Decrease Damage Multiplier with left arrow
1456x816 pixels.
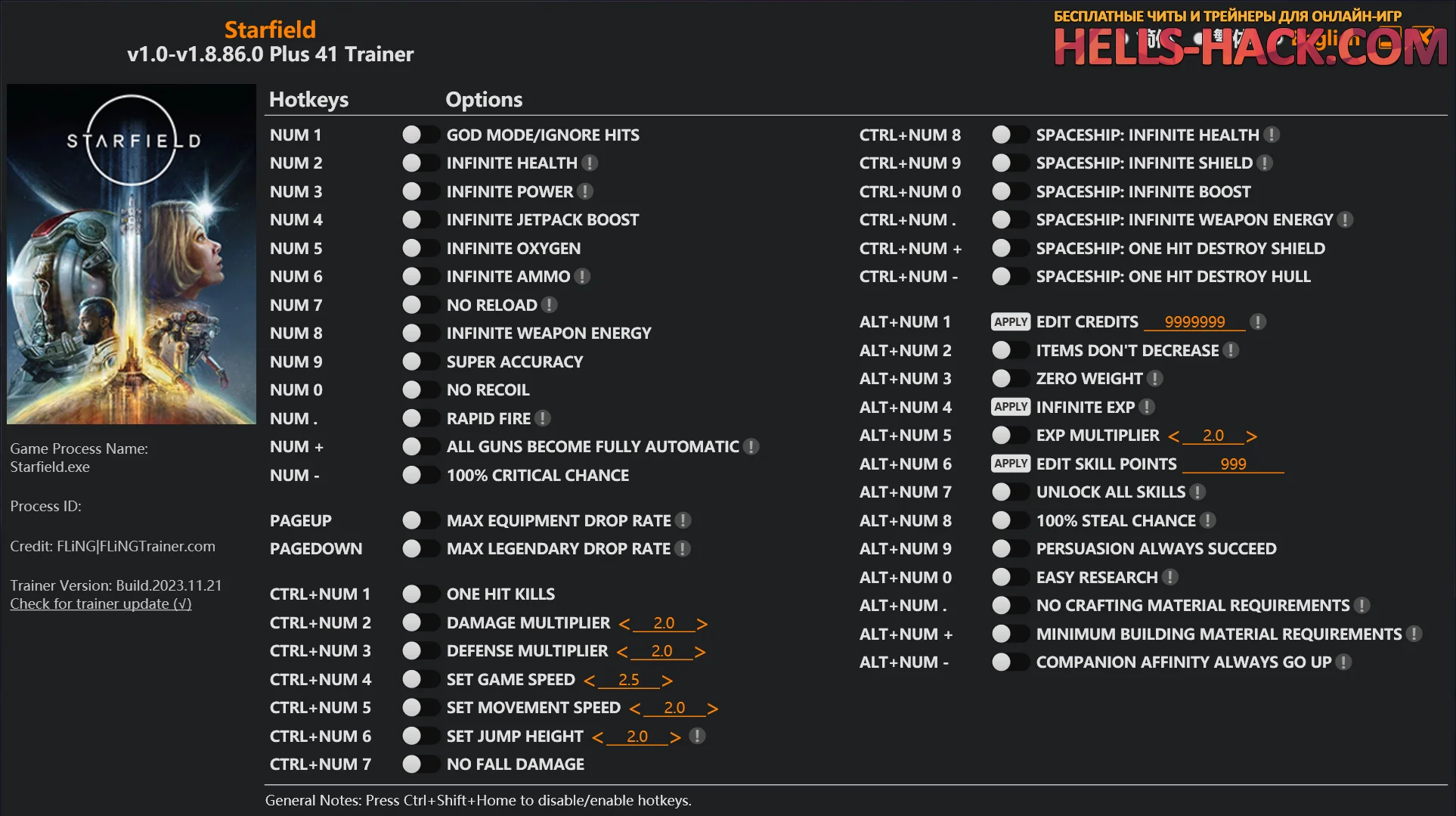tap(624, 624)
